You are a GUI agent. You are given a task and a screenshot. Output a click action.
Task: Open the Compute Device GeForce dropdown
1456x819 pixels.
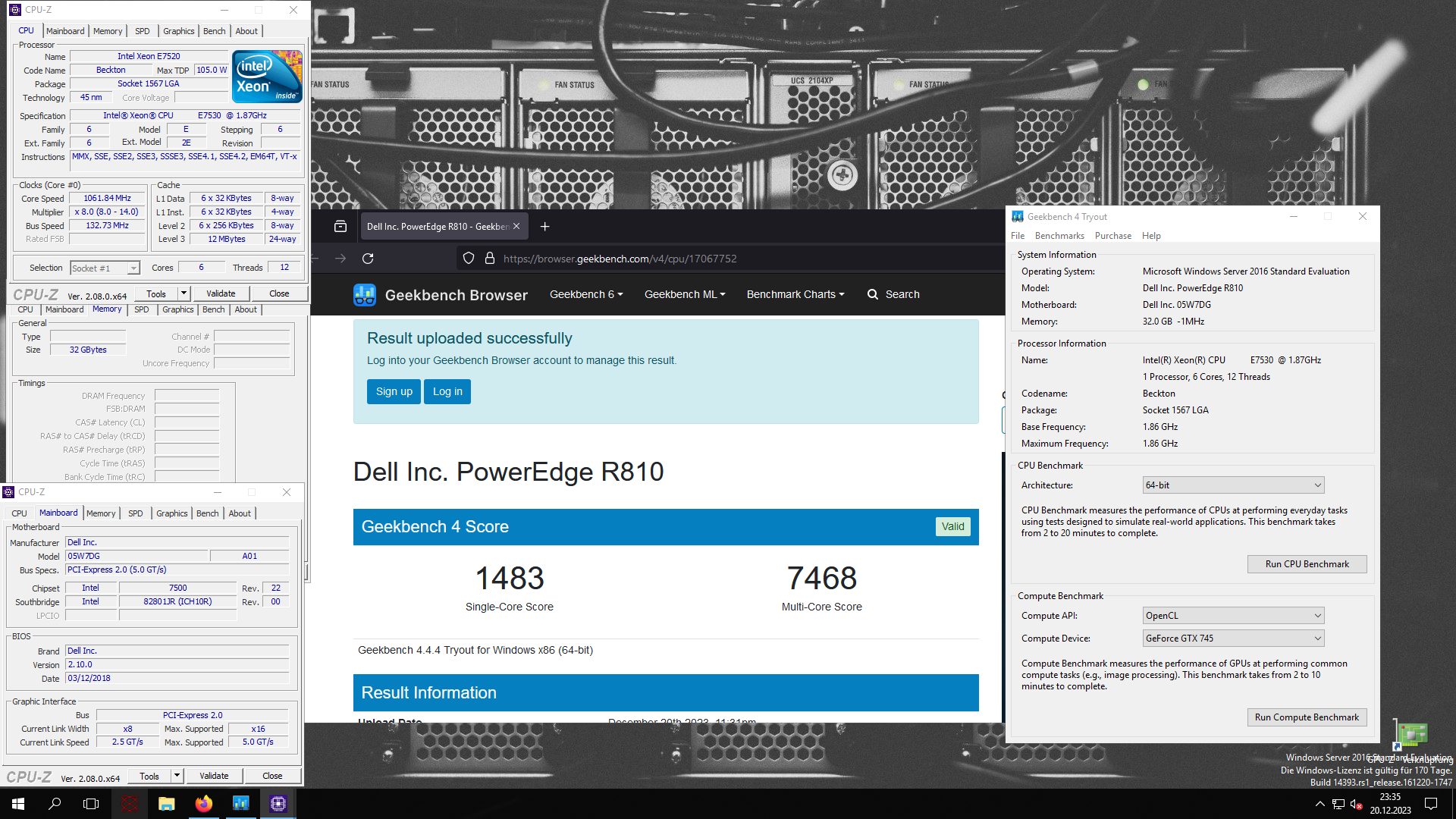(x=1233, y=639)
